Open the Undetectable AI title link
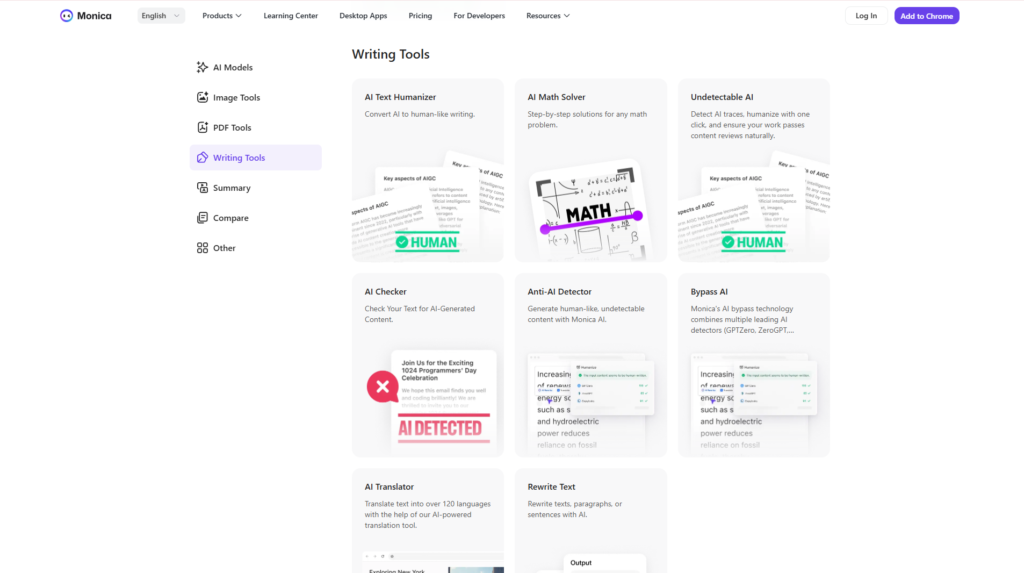This screenshot has height=573, width=1024. pyautogui.click(x=722, y=97)
